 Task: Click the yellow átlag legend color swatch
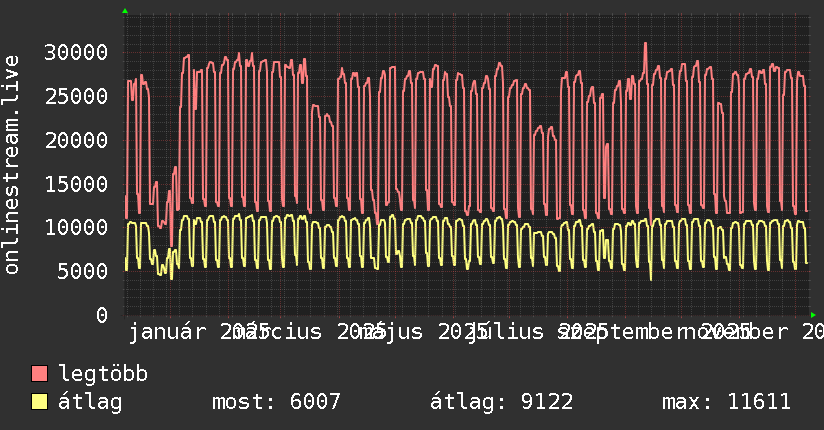(x=40, y=402)
